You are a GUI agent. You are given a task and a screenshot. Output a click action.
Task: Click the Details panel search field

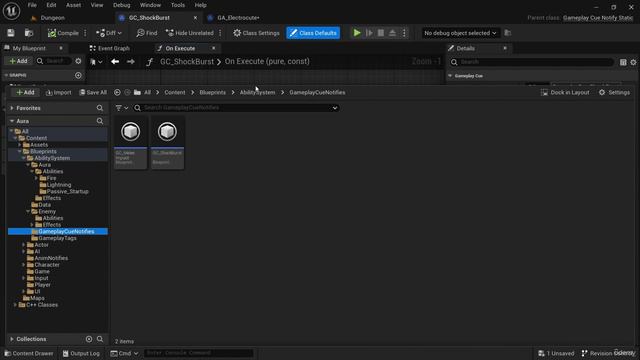click(x=532, y=62)
